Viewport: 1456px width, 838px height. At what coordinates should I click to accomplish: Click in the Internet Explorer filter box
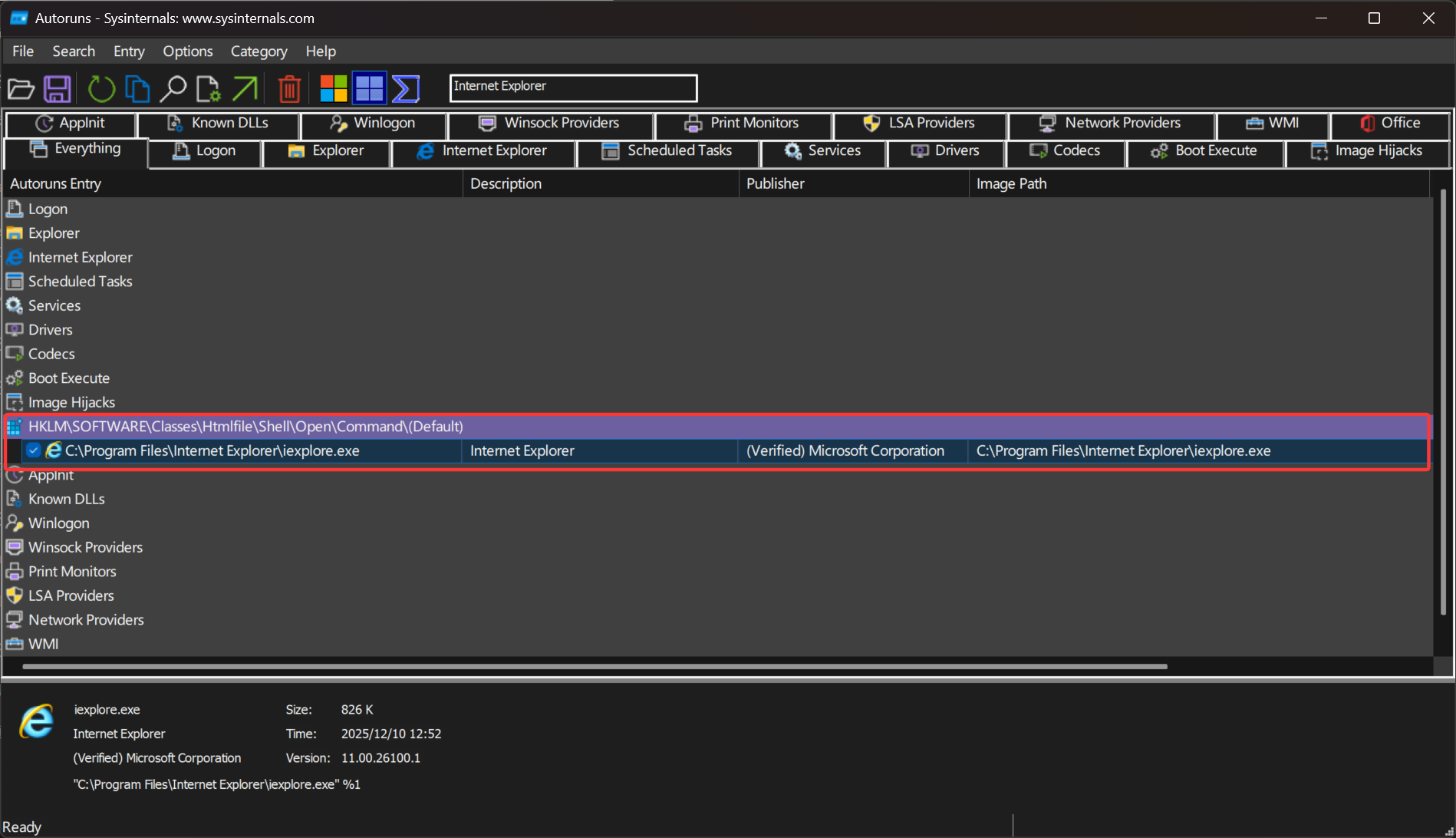tap(572, 87)
